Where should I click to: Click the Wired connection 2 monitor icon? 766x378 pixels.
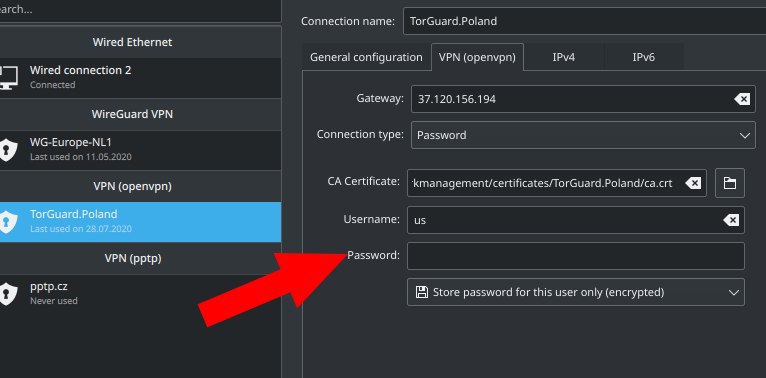[8, 77]
